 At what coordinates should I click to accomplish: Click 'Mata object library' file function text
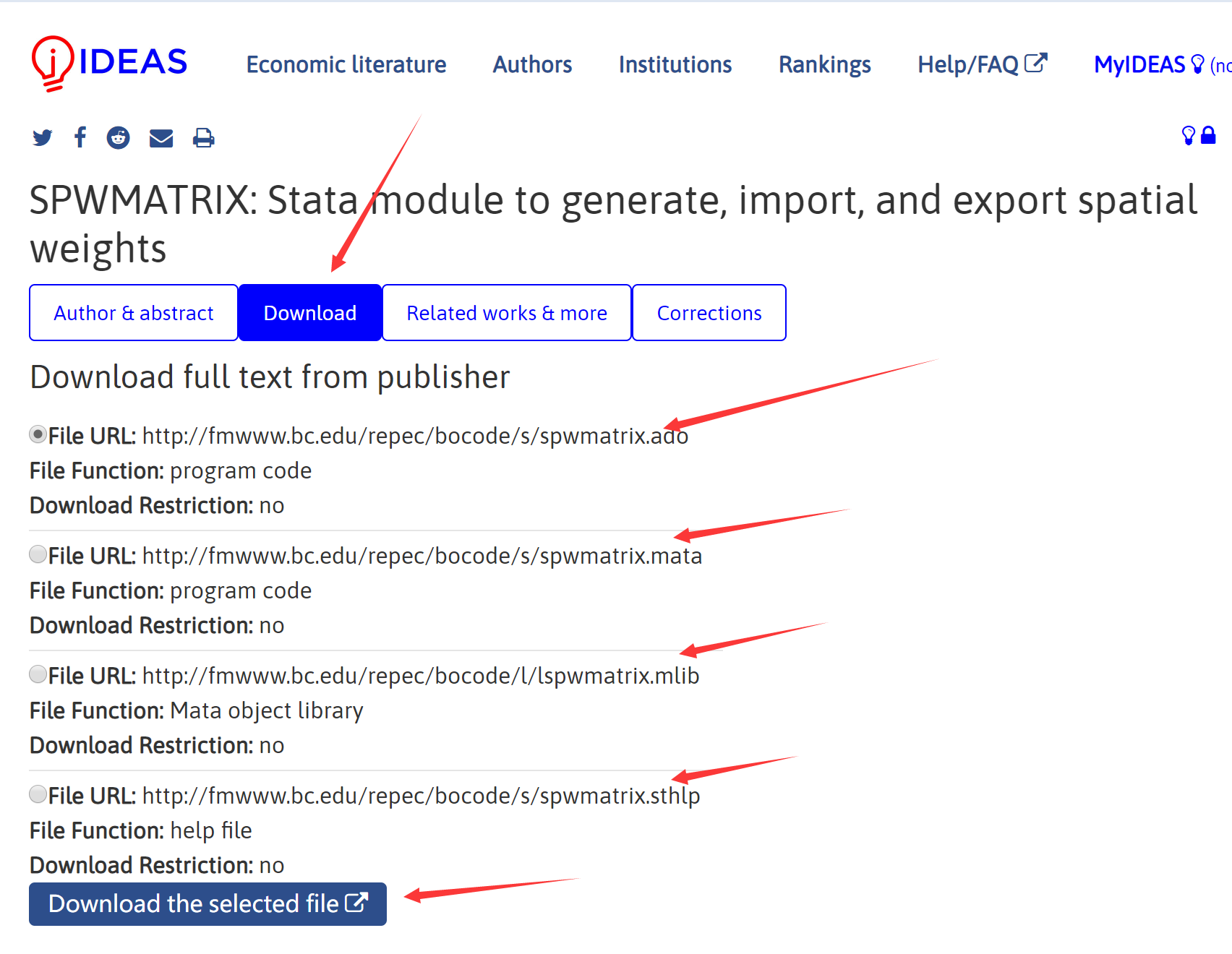(x=267, y=710)
